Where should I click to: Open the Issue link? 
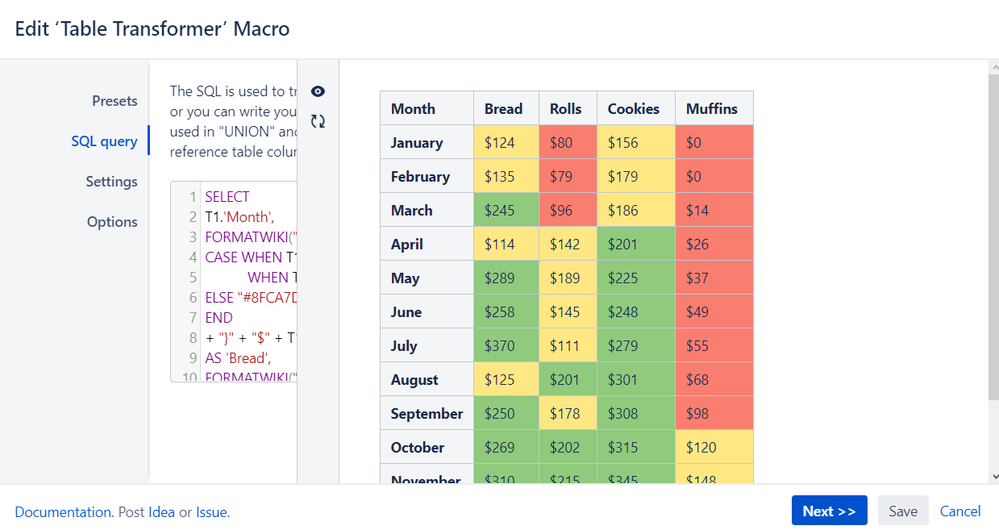tap(211, 512)
